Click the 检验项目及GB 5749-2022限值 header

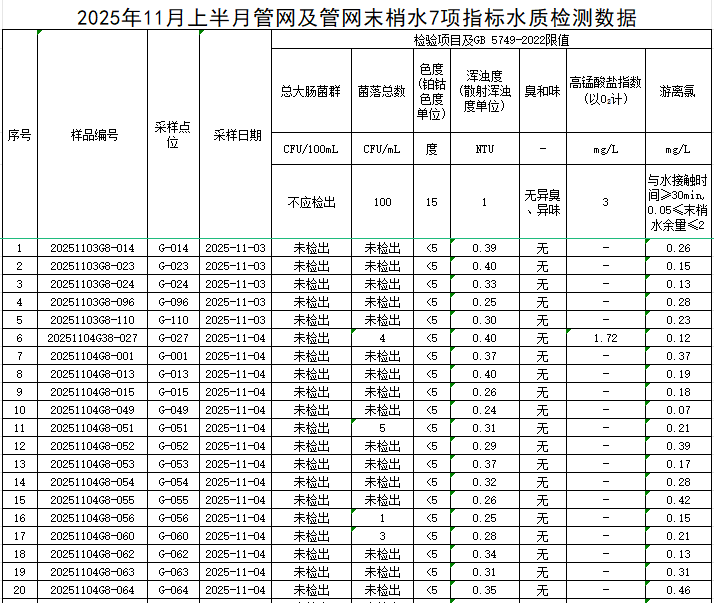point(491,40)
